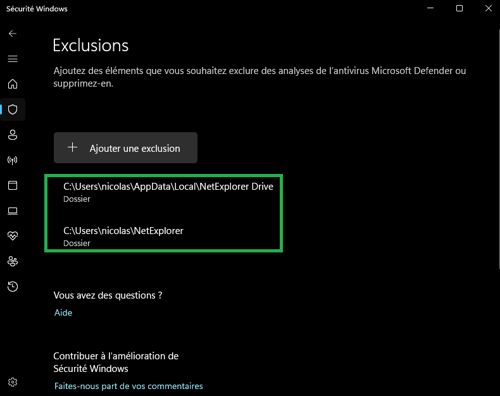Close the Sécurité Windows window
The width and height of the screenshot is (500, 396).
488,8
